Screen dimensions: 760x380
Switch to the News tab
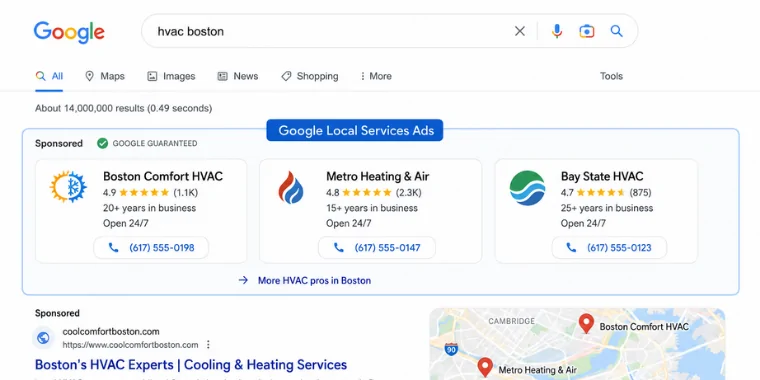click(238, 76)
